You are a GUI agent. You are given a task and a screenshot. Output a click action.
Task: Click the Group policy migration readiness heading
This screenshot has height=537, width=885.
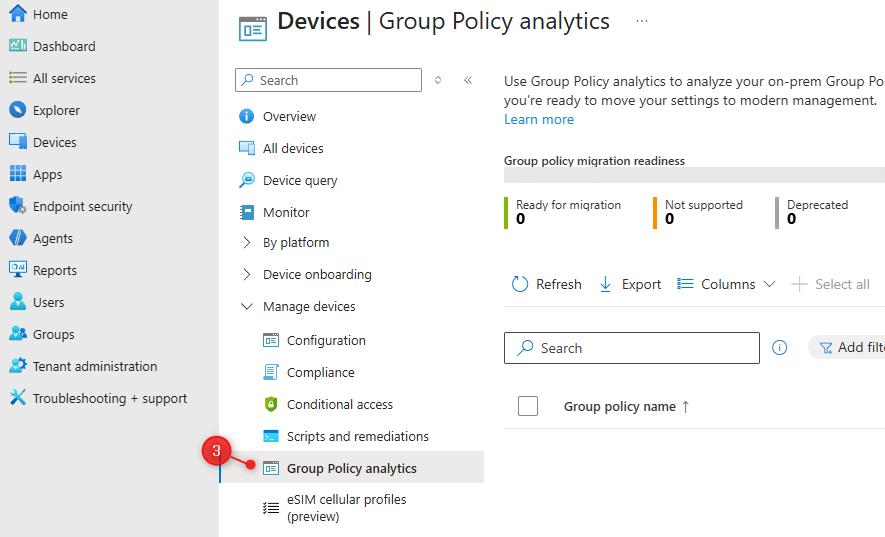594,160
